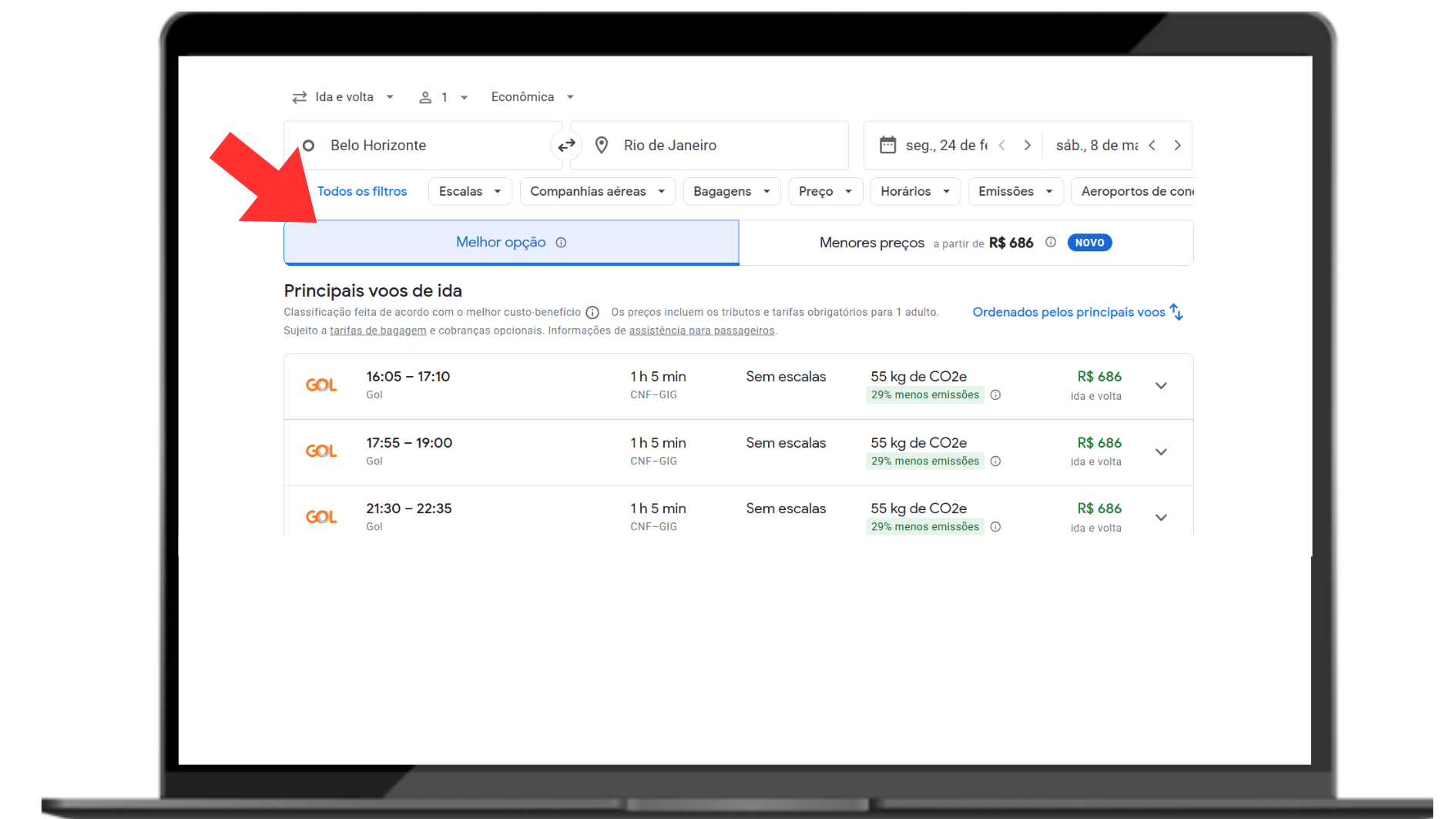Click the Rio de Janeiro destination field
The width and height of the screenshot is (1456, 819).
coord(709,146)
